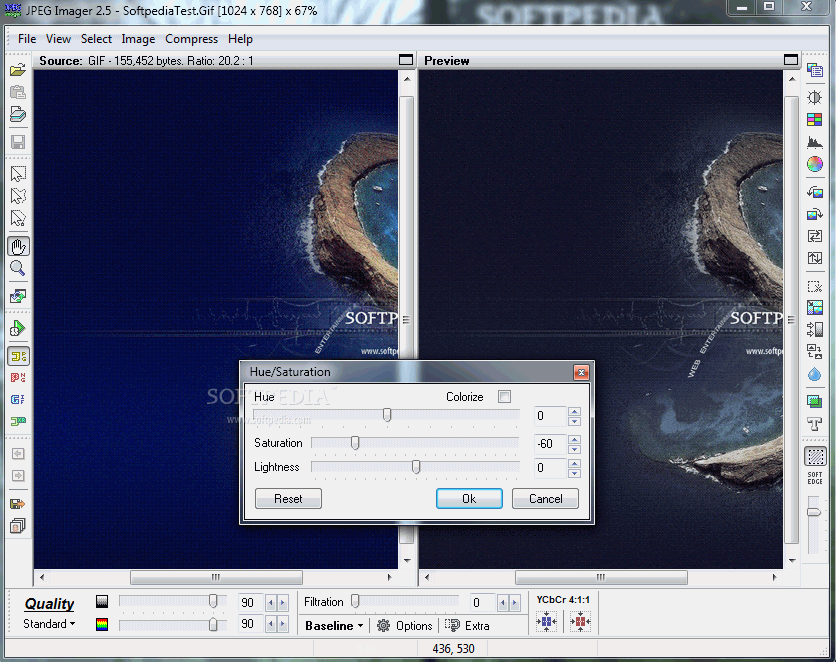This screenshot has height=662, width=836.
Task: Click the crop to selection icon
Action: point(814,286)
